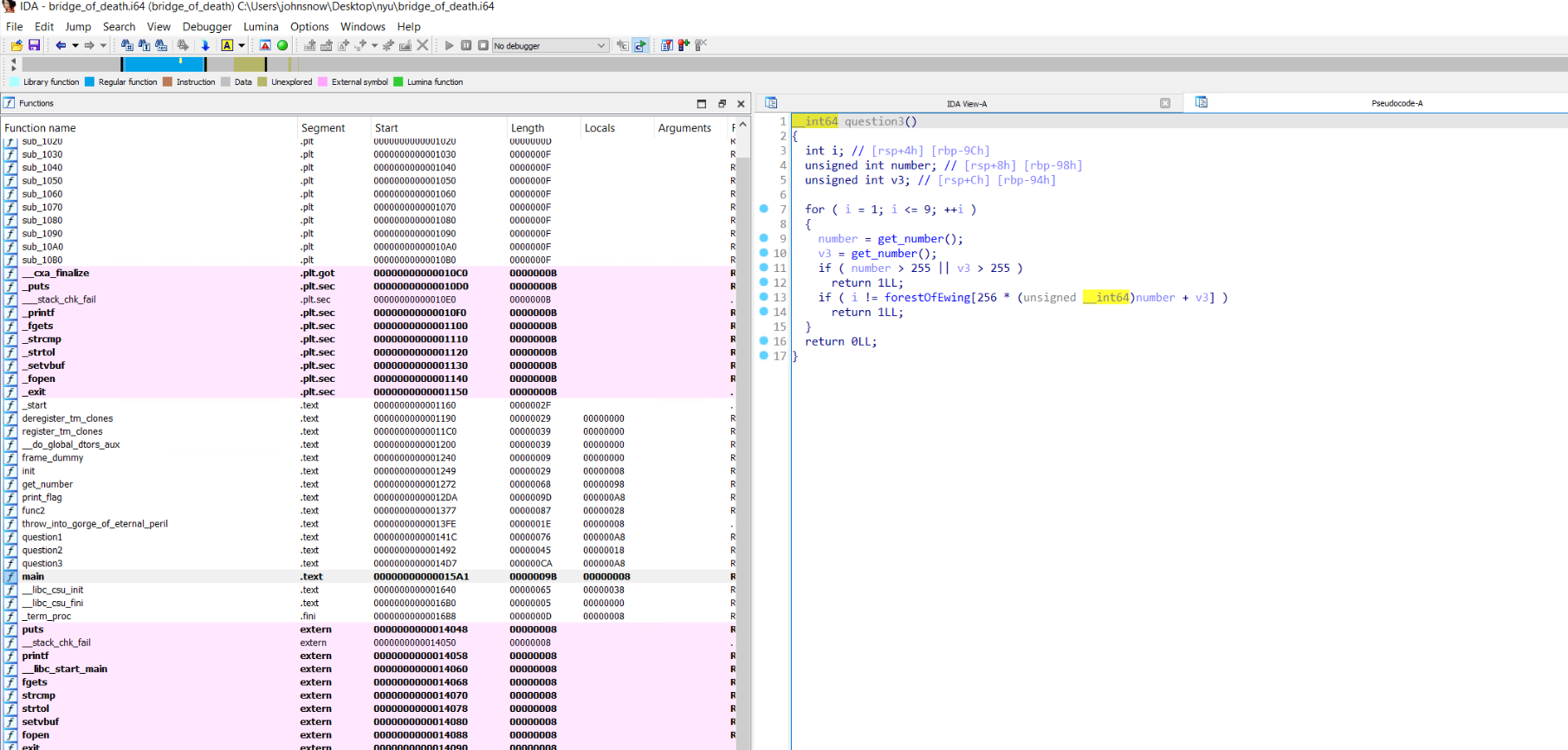This screenshot has width=1568, height=750.
Task: Click the highlighted pseudocode sync toolbar icon
Action: pos(640,45)
